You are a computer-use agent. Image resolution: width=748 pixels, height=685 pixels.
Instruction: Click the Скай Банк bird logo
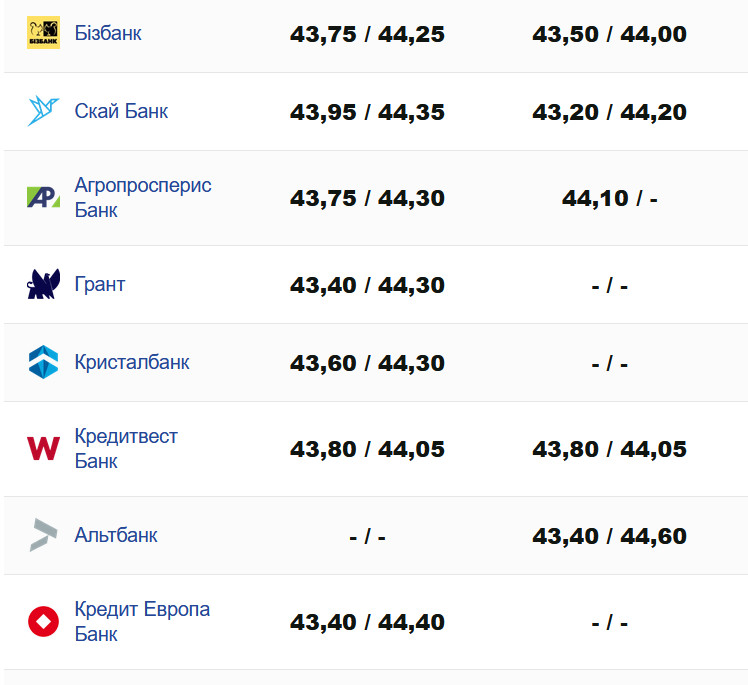coord(43,111)
